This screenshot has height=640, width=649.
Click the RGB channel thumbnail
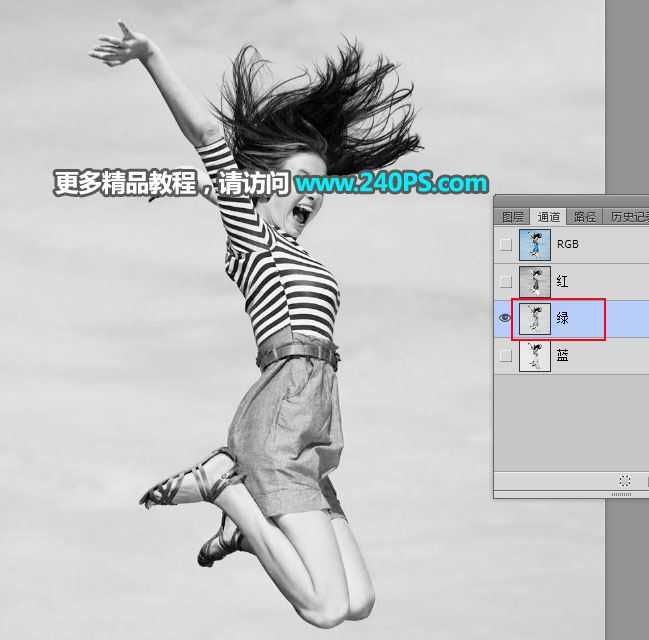tap(535, 244)
